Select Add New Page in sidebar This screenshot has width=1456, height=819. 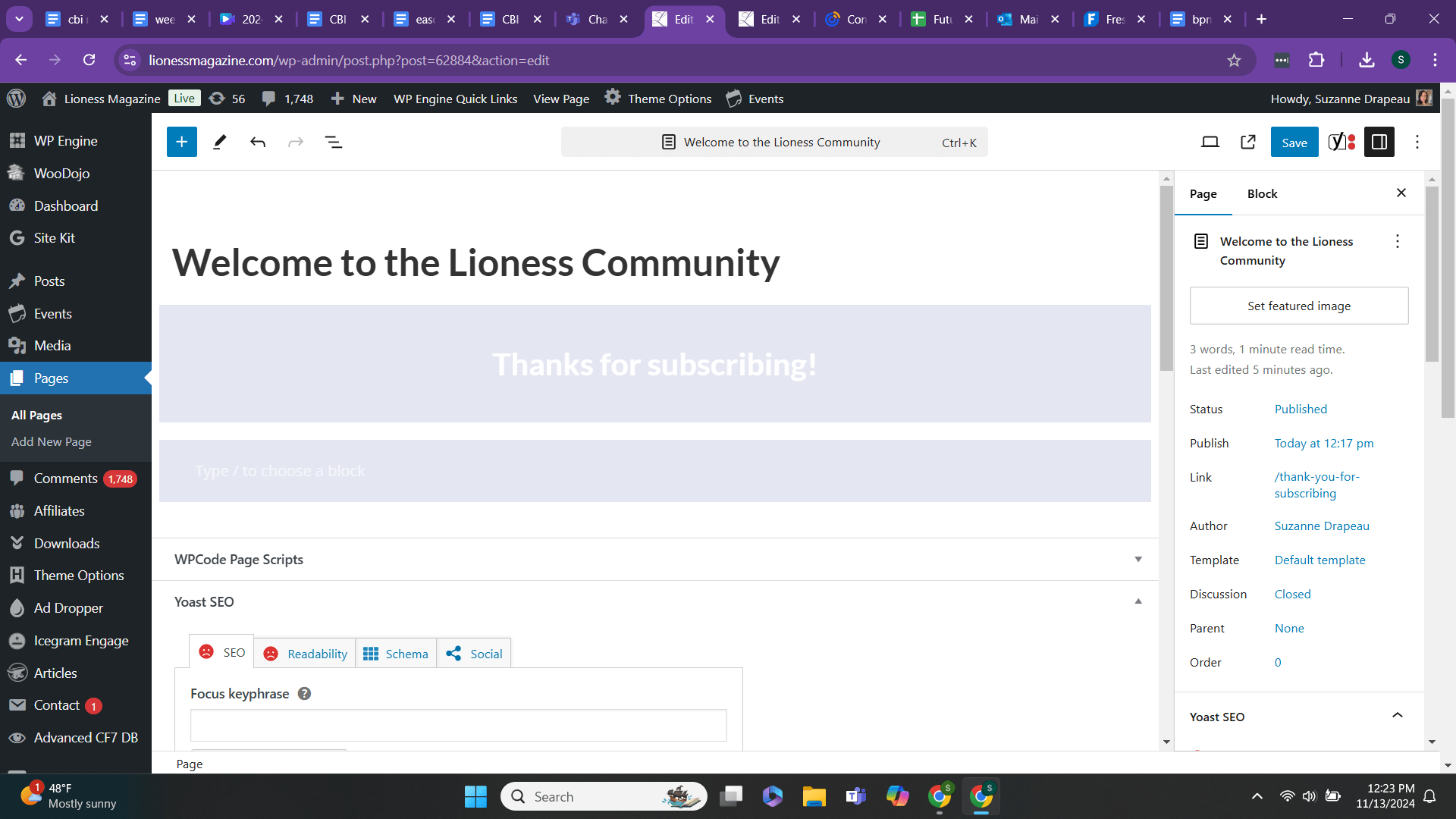tap(52, 441)
